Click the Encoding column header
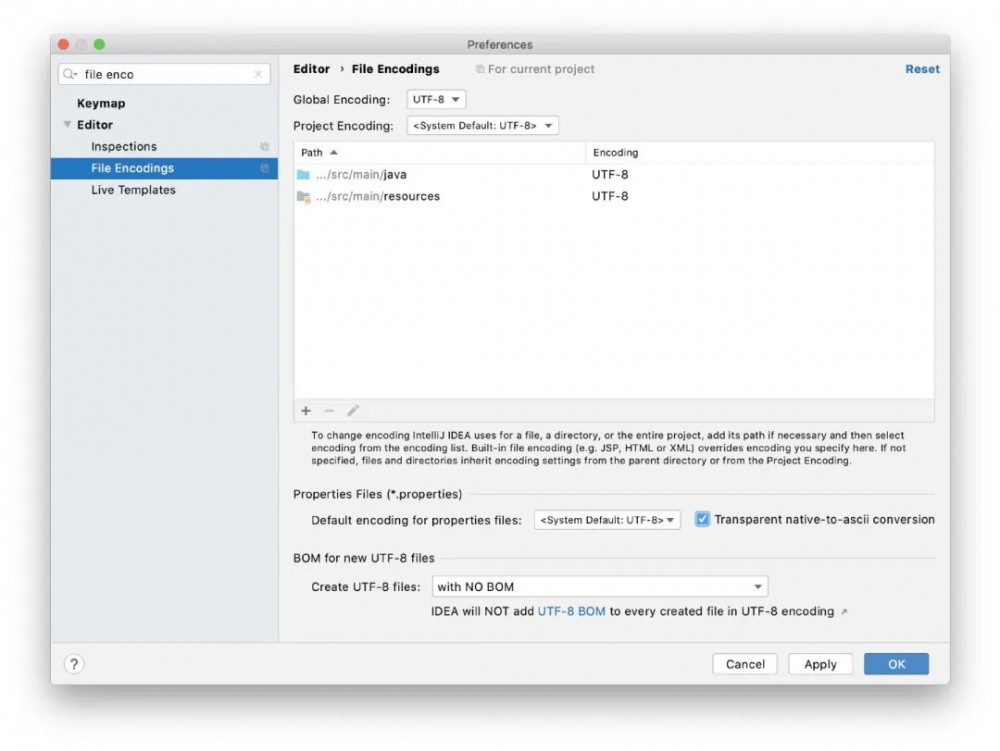1000x751 pixels. point(760,152)
